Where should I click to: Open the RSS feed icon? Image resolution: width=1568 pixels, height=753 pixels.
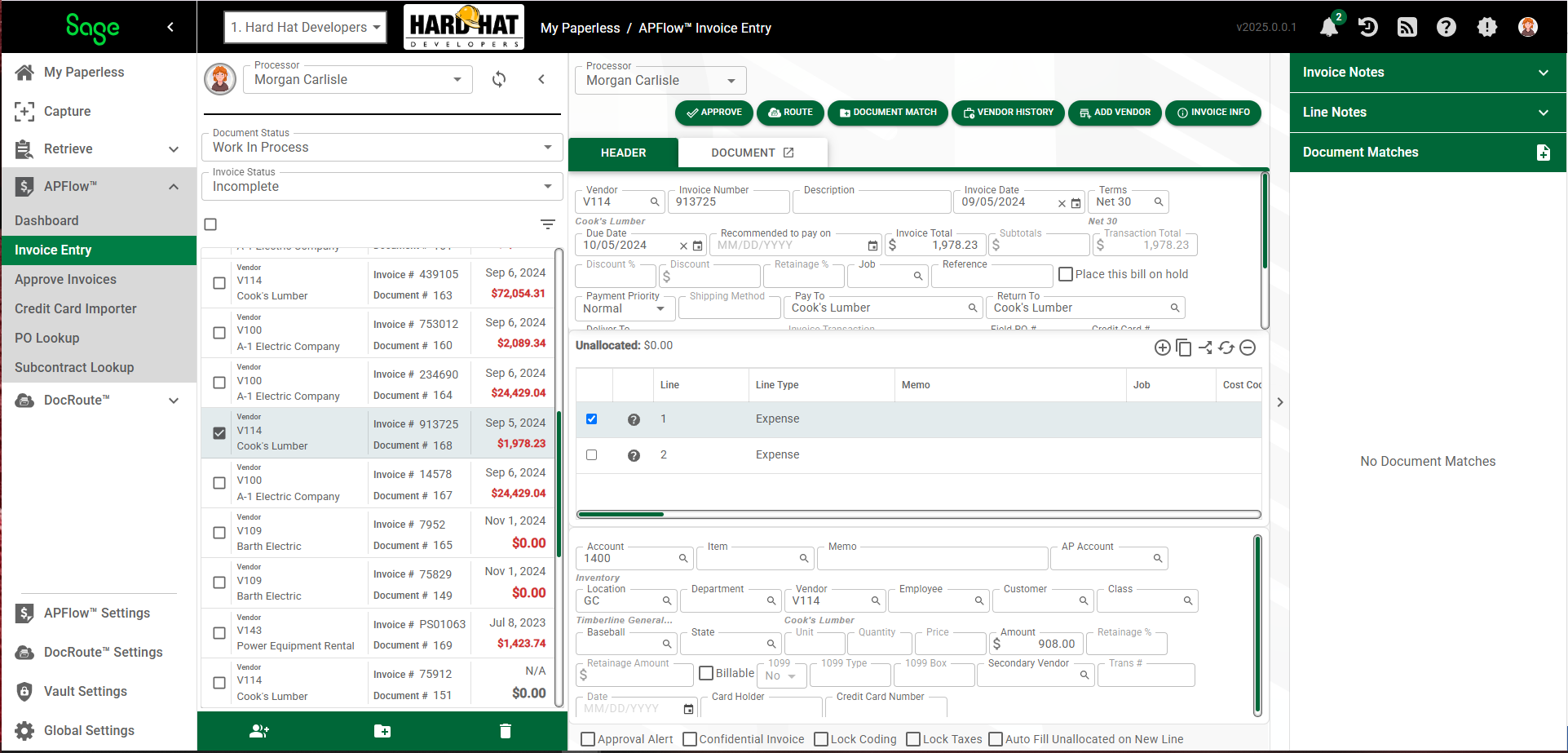(x=1407, y=27)
